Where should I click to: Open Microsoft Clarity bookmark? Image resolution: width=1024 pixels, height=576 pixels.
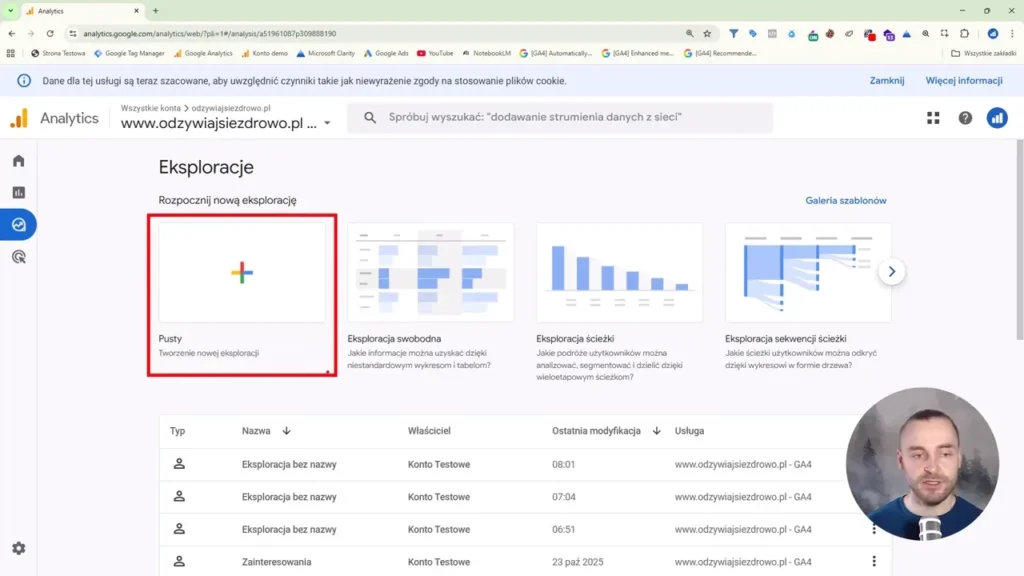[325, 54]
